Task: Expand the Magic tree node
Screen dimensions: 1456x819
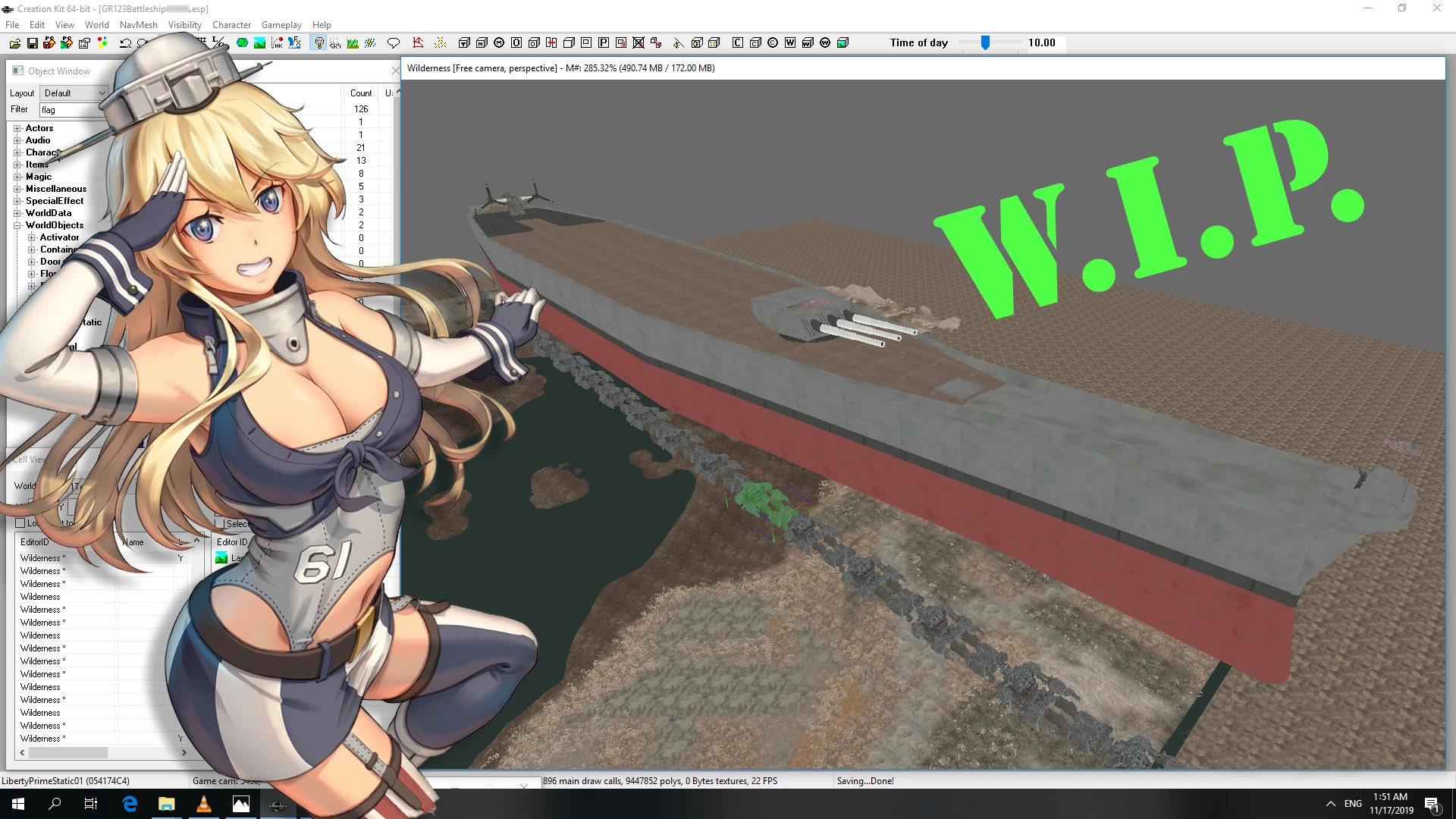Action: pos(17,177)
